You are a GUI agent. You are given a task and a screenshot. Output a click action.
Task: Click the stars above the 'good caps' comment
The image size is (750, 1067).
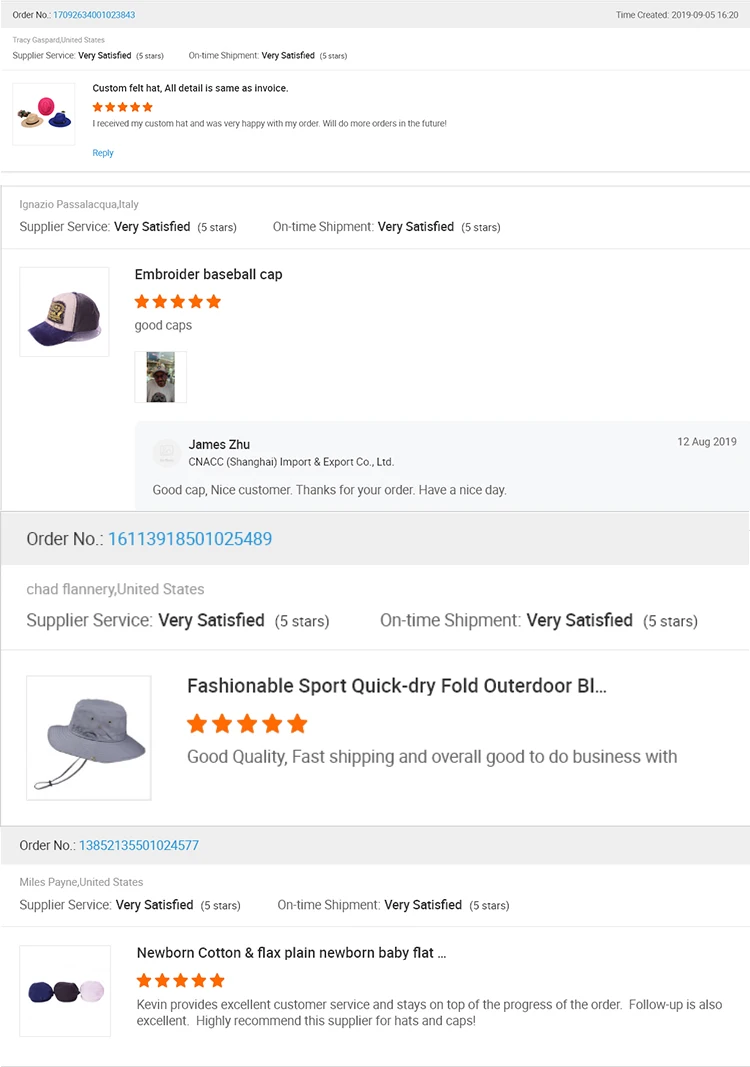tap(178, 301)
